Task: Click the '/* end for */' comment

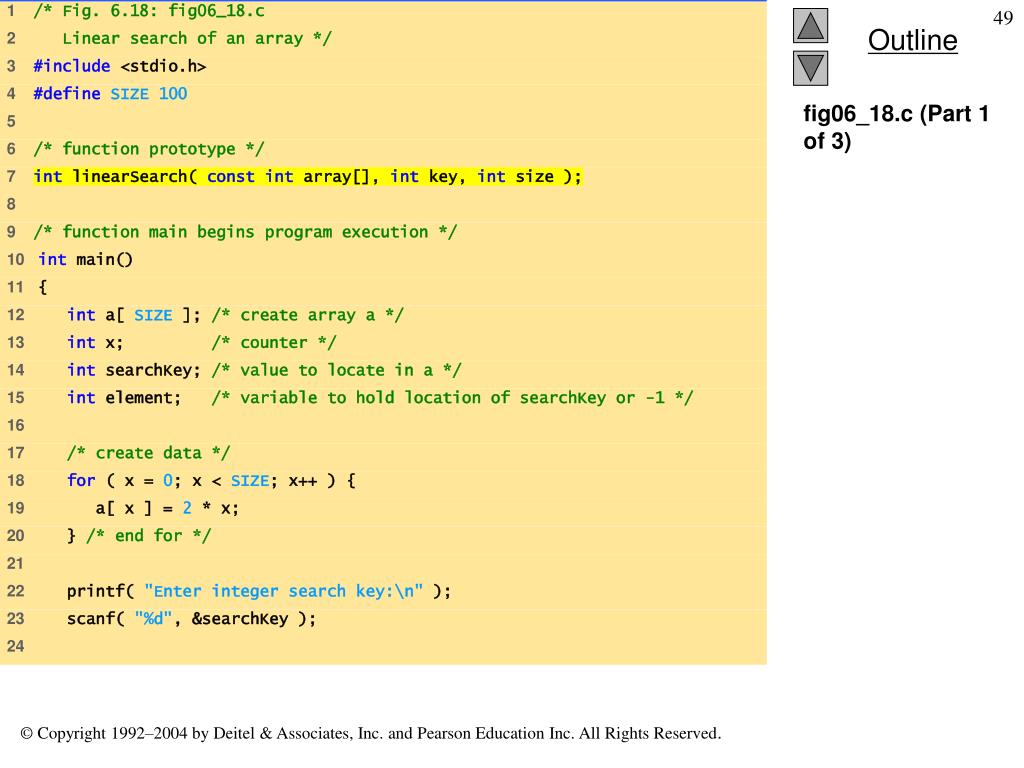Action: (148, 536)
